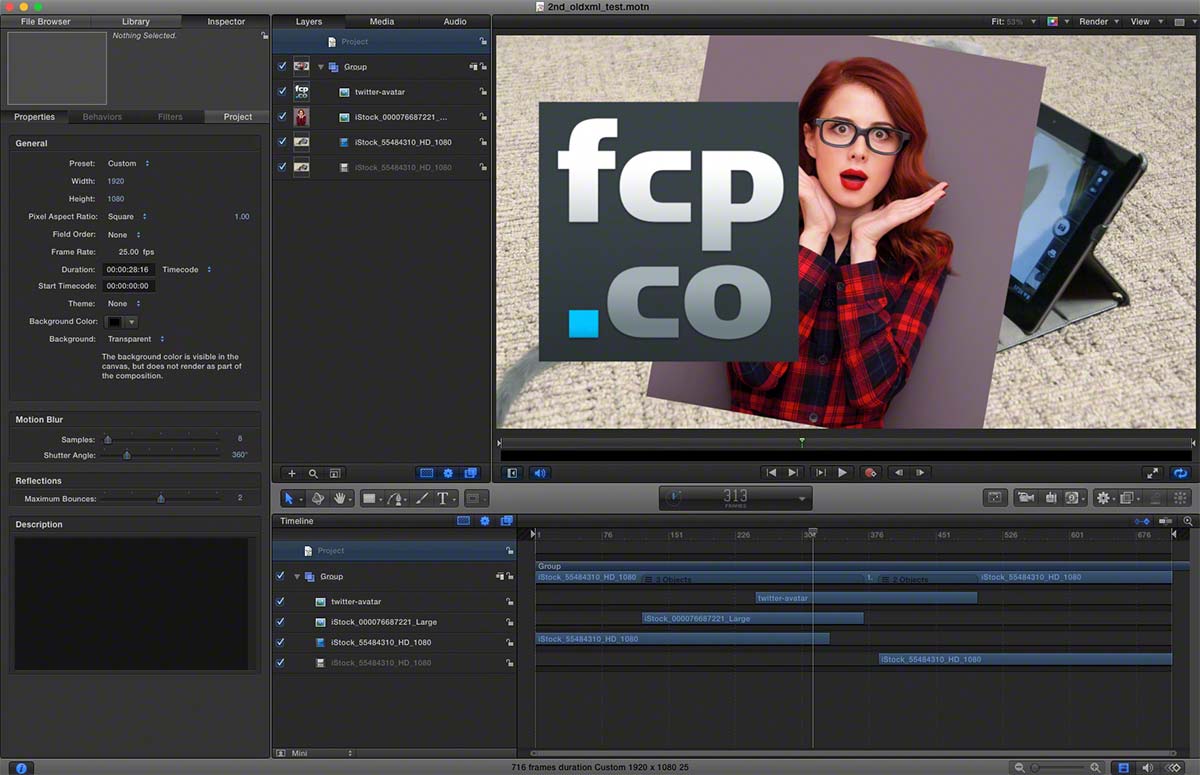Uncheck Group layer visibility in Layers list
This screenshot has height=775, width=1200.
pyautogui.click(x=282, y=66)
